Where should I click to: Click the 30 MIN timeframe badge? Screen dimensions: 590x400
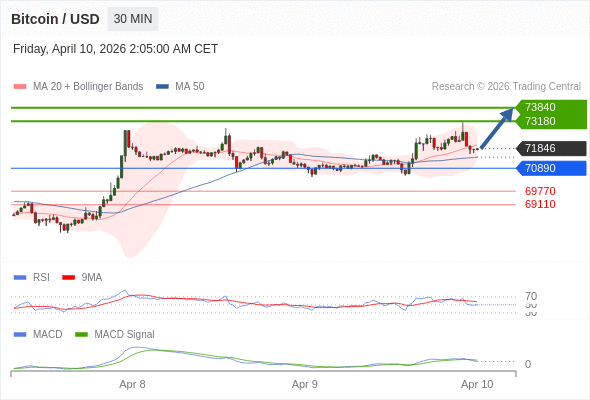coord(133,19)
